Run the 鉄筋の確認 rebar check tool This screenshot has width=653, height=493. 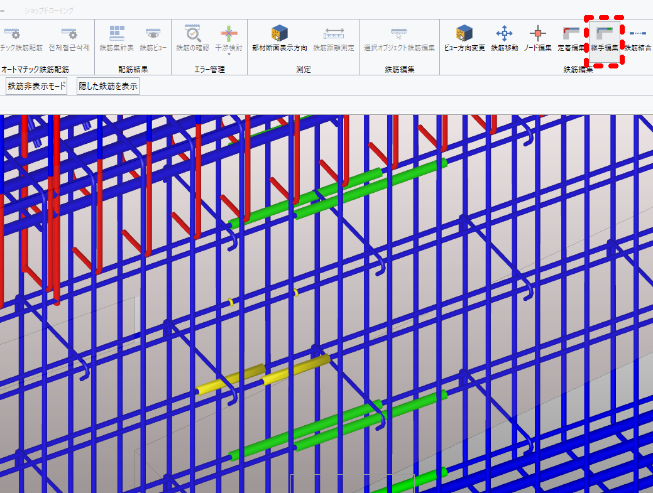point(192,38)
